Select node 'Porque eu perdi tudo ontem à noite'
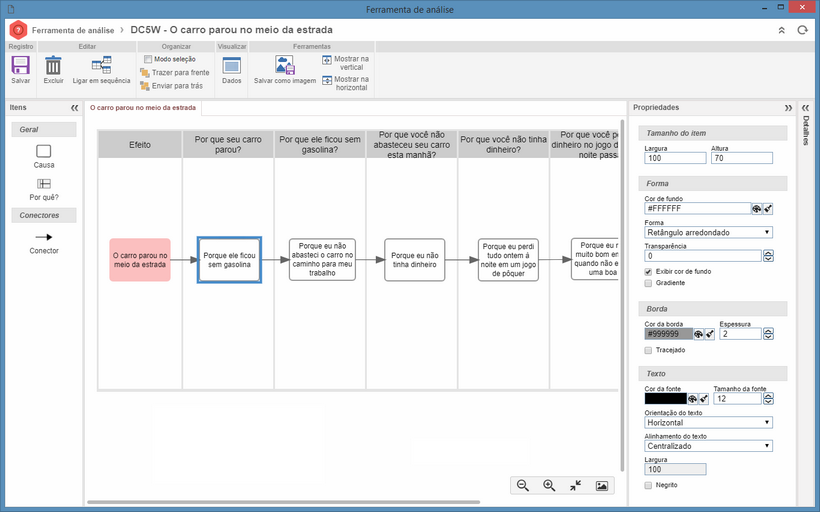The image size is (820, 512). click(x=508, y=260)
